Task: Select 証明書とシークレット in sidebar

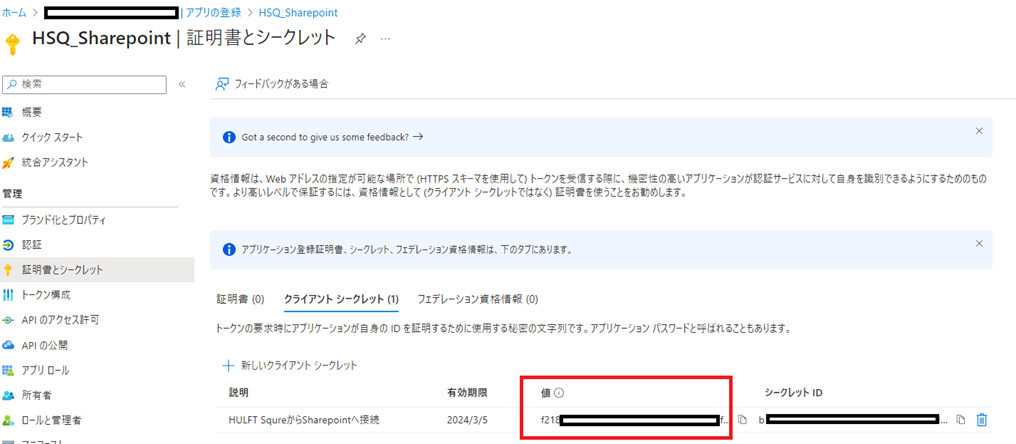Action: pyautogui.click(x=62, y=270)
